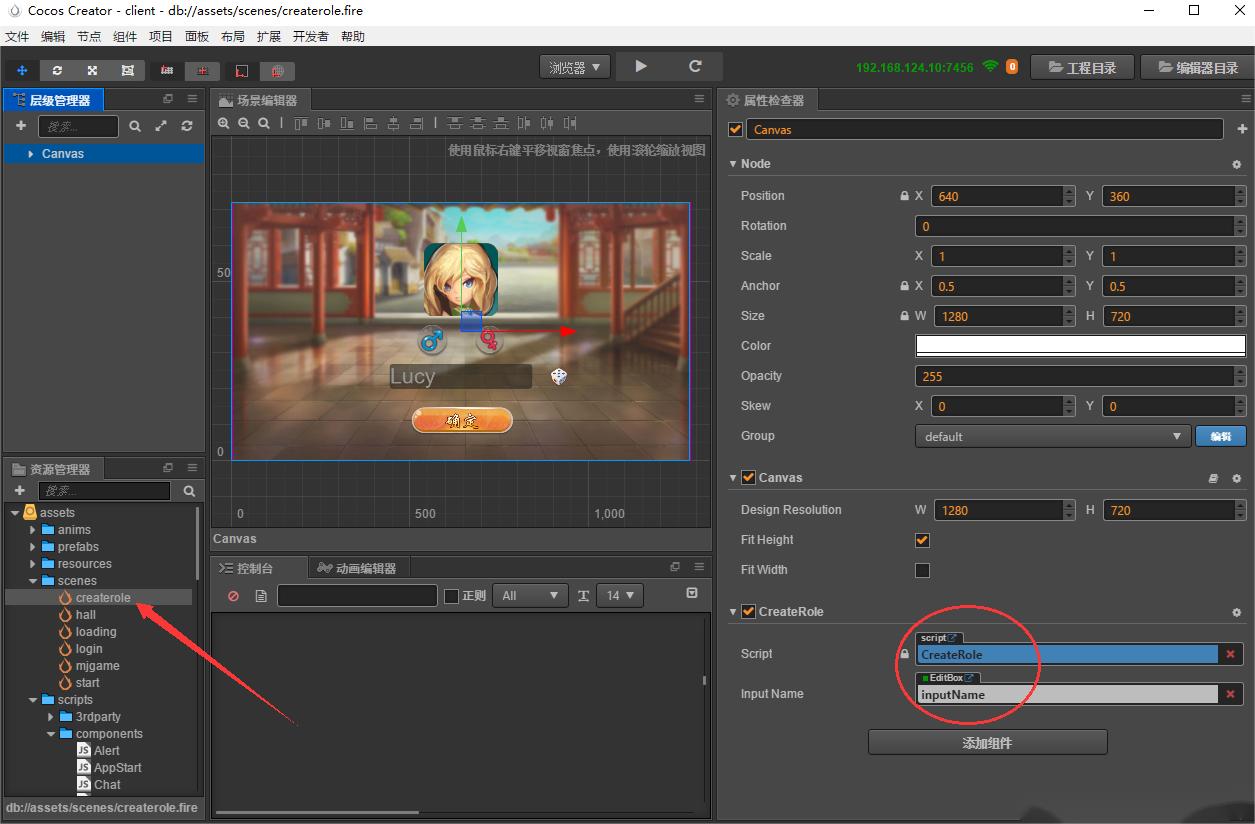Open the 节点 menu
Screen dimensions: 1255x824
click(x=89, y=36)
